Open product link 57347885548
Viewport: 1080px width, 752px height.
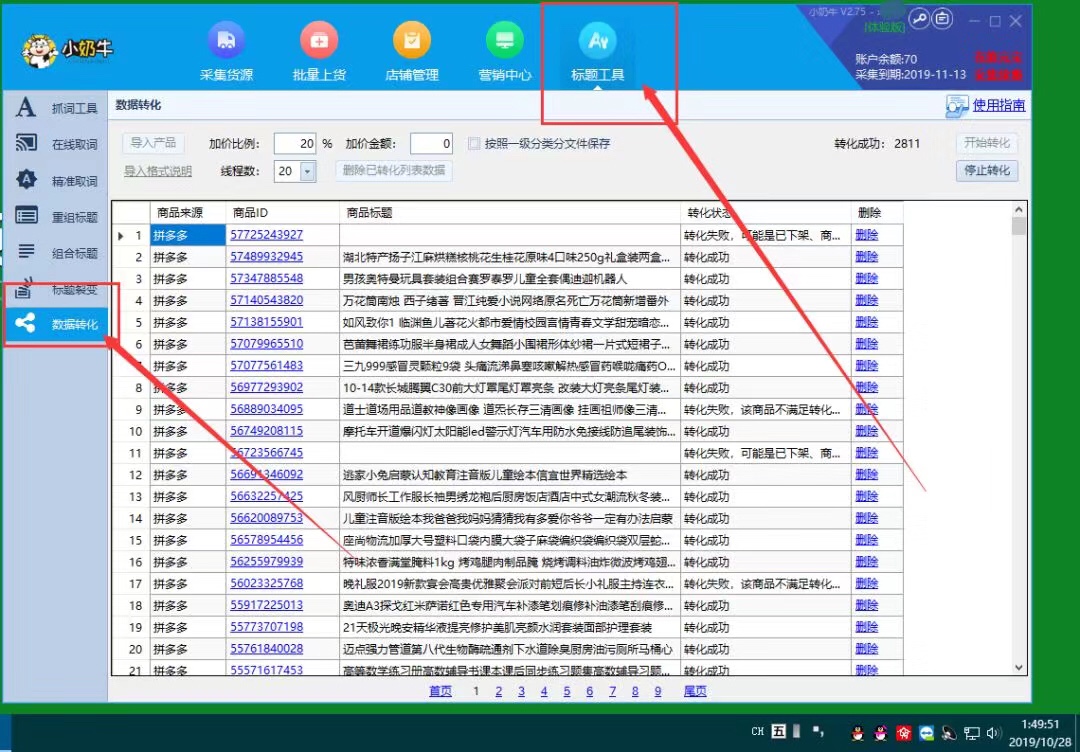pyautogui.click(x=267, y=279)
